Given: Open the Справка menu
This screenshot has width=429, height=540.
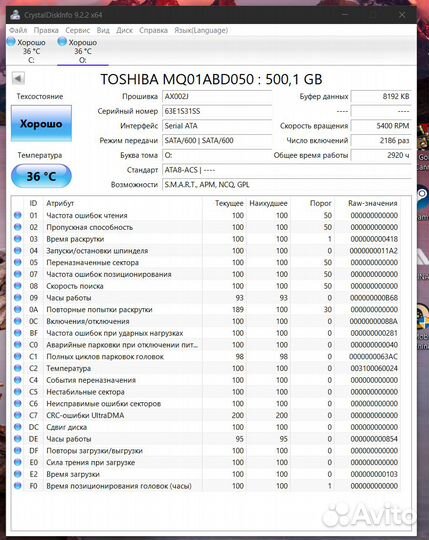Looking at the screenshot, I should tap(153, 30).
